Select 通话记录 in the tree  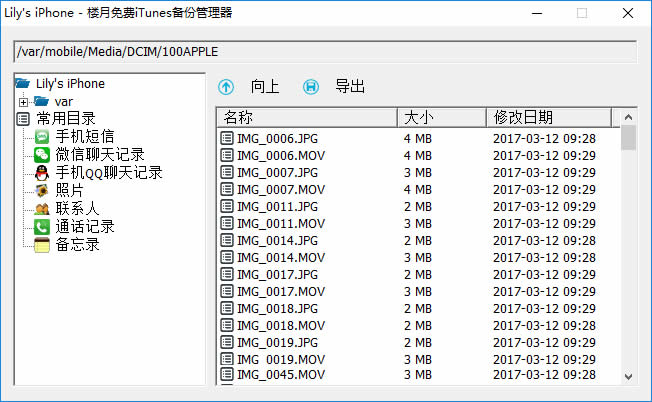pos(85,227)
